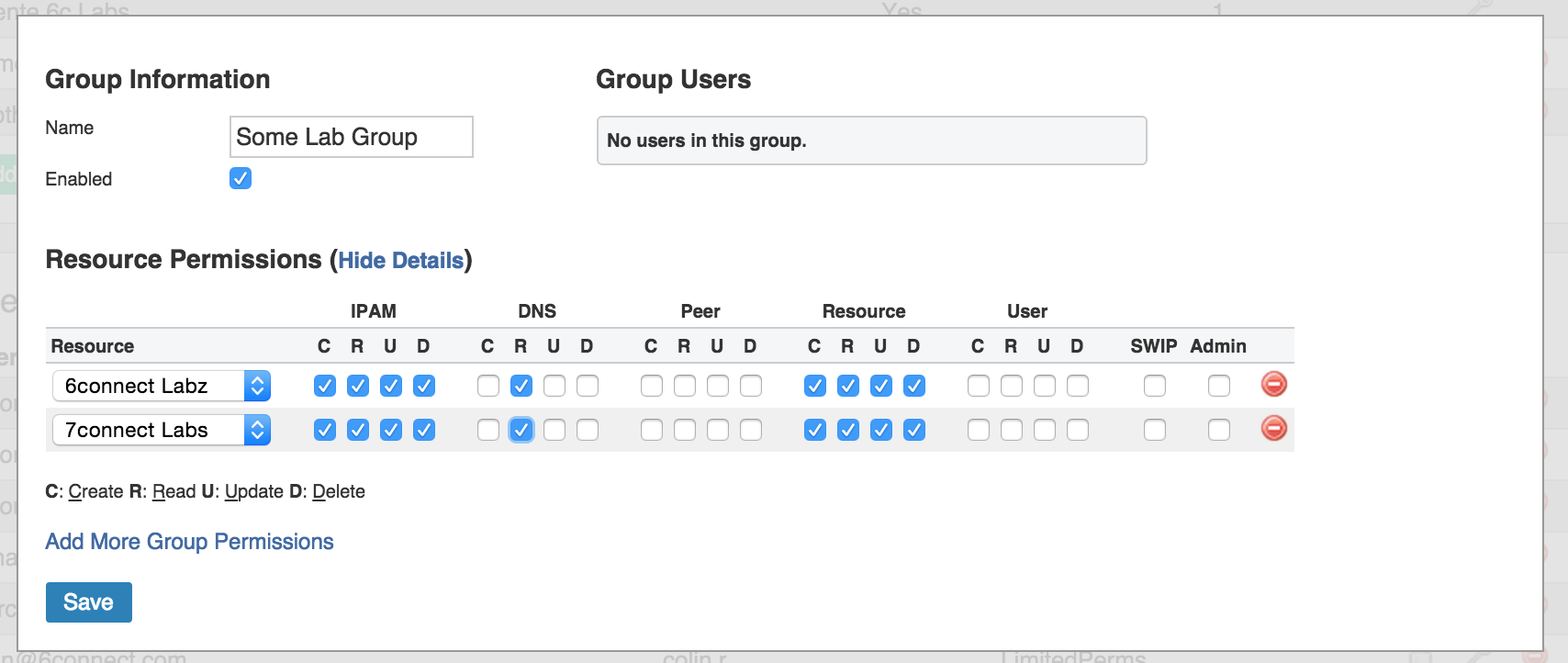
Task: Open the 6connect Labz resource dropdown
Action: [162, 386]
